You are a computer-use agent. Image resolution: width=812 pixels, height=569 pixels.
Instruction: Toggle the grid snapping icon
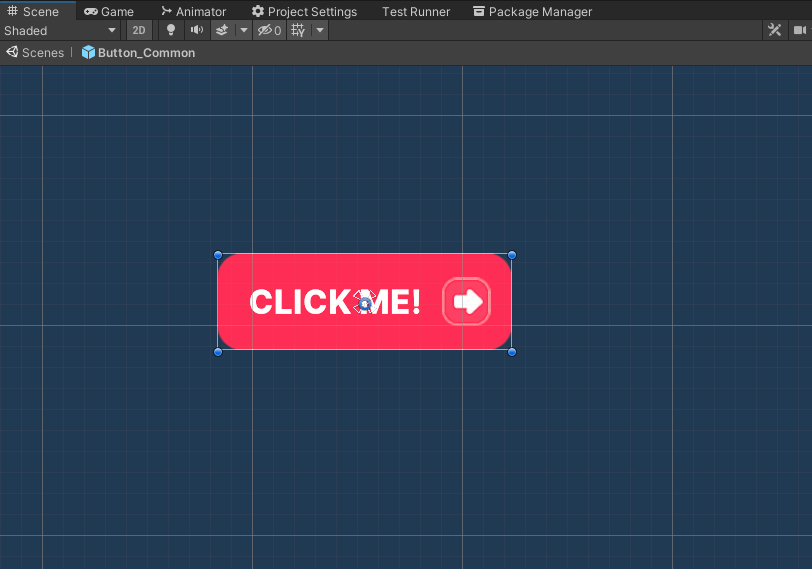coord(298,31)
